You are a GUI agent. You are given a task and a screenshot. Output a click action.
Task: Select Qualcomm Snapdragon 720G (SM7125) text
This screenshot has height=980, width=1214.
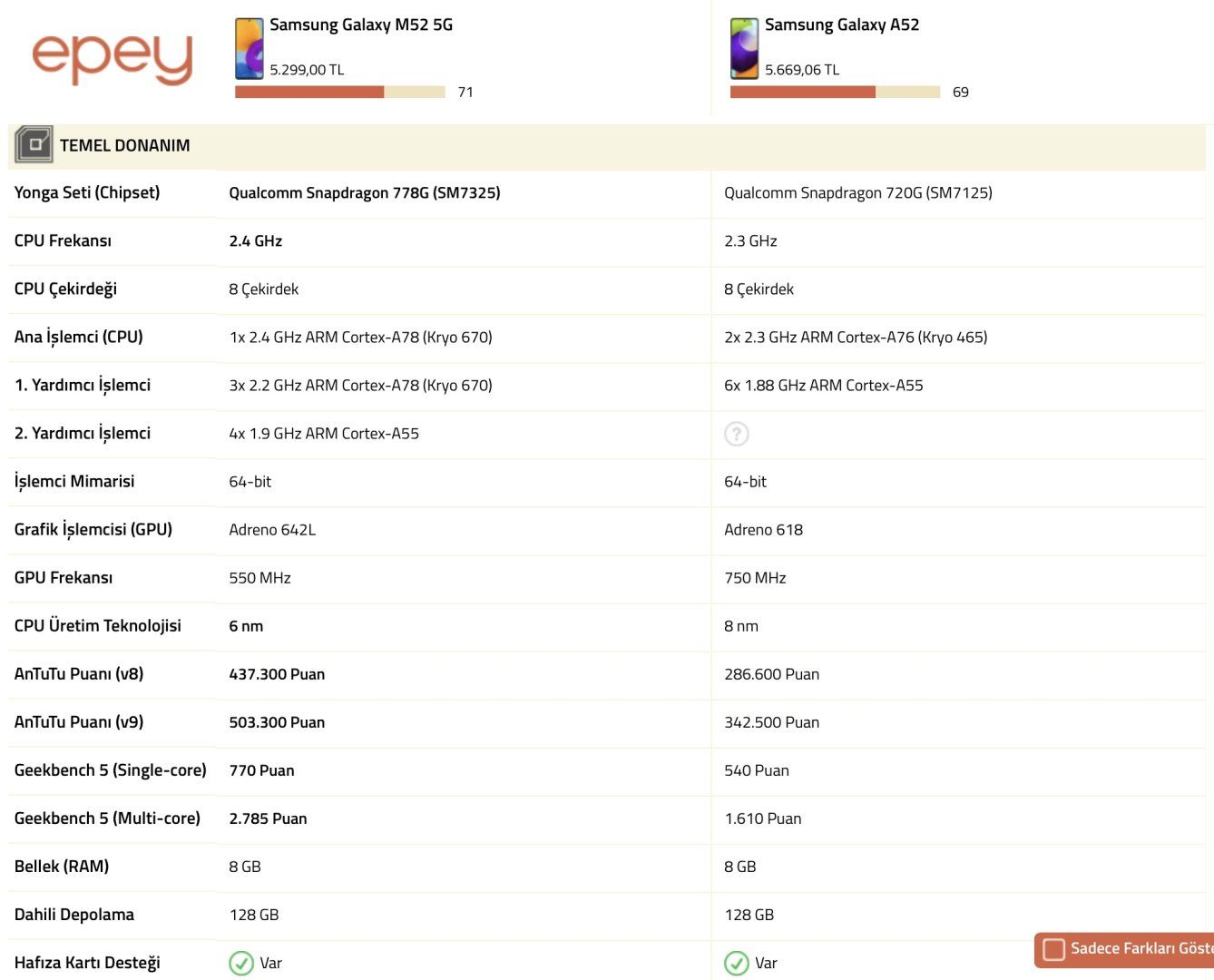pyautogui.click(x=858, y=192)
